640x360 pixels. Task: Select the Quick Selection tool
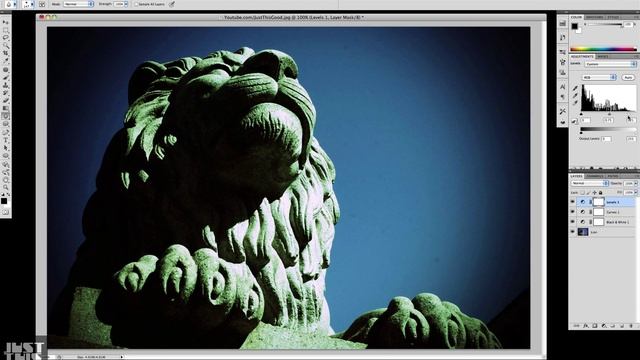(x=6, y=46)
